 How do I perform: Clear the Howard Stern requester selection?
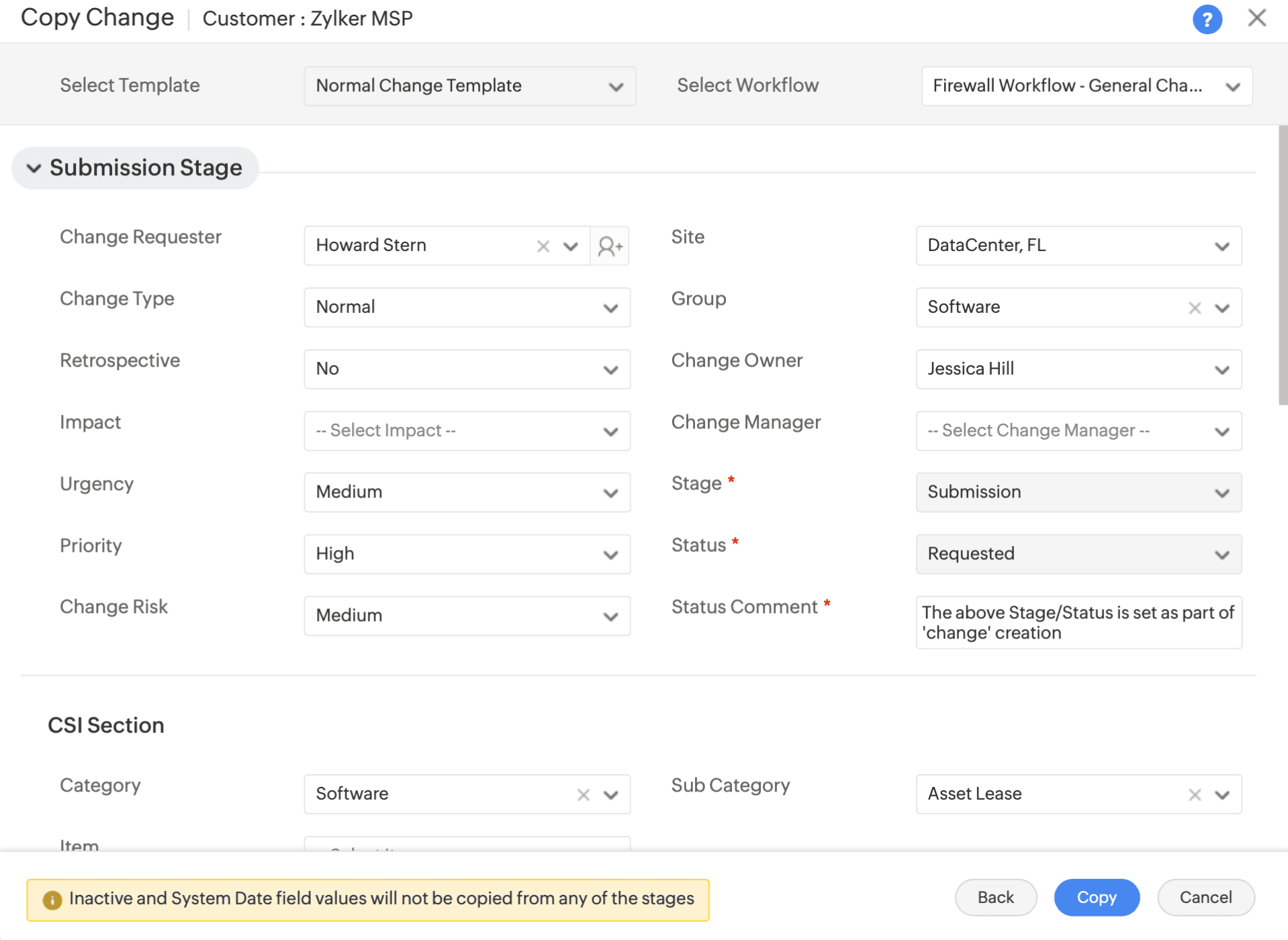tap(543, 246)
